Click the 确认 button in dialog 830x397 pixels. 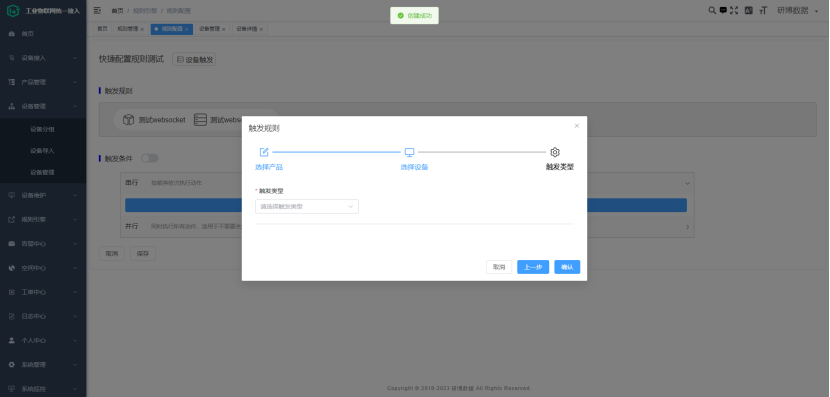(x=567, y=267)
